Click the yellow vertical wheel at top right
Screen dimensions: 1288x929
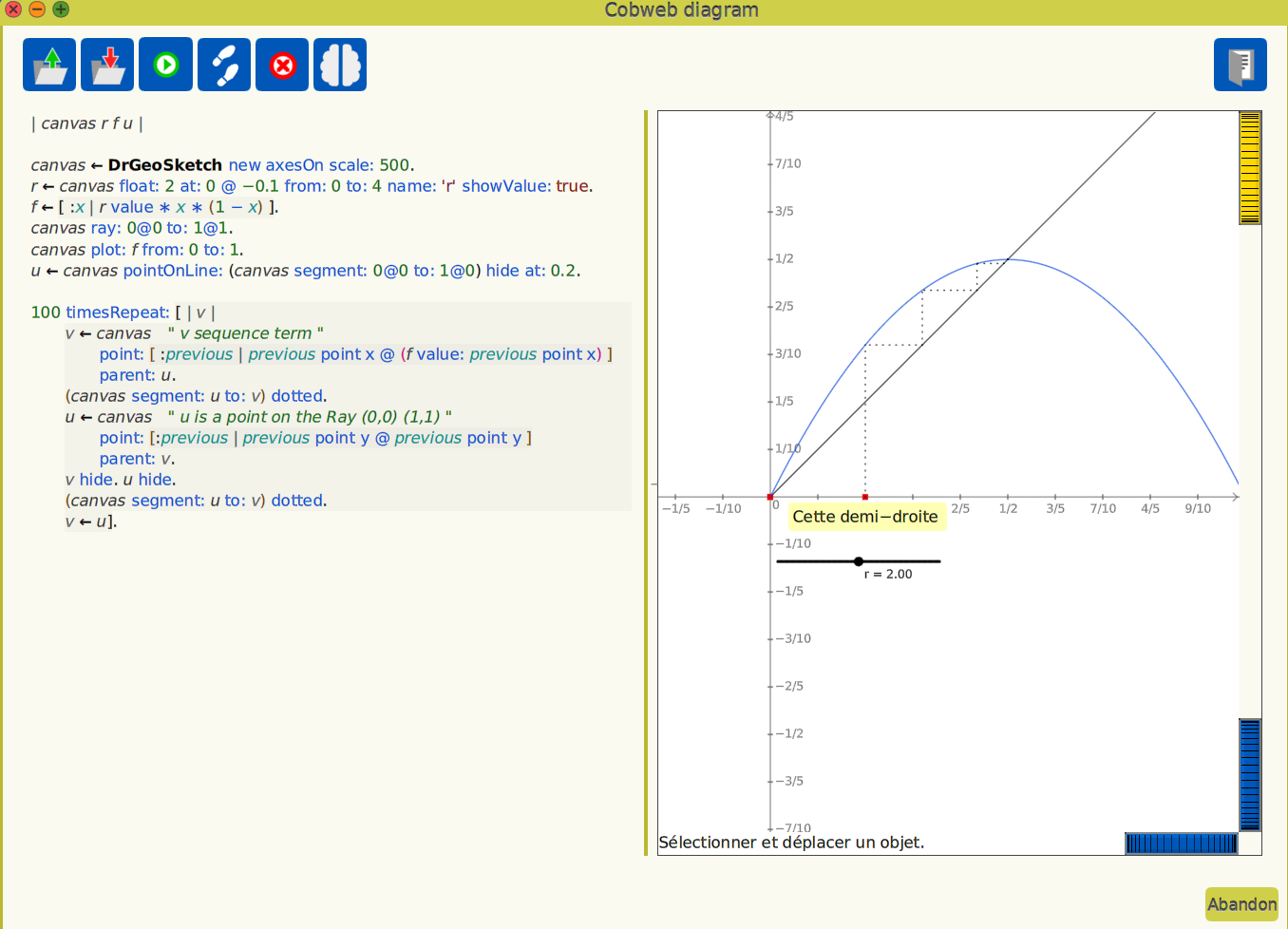click(1250, 168)
